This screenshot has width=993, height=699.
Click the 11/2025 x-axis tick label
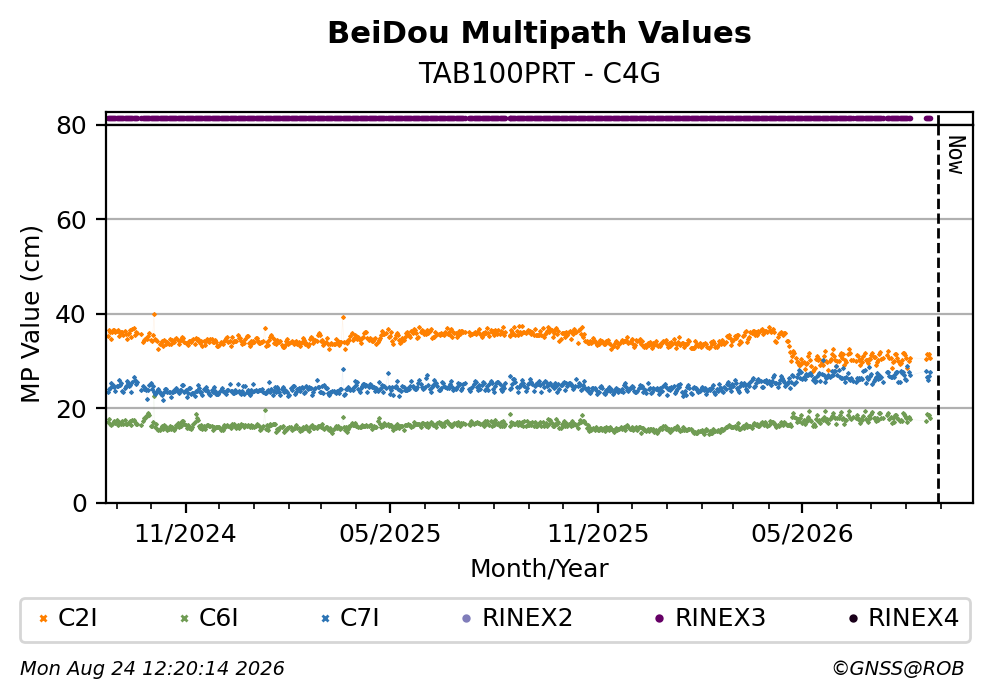(598, 534)
